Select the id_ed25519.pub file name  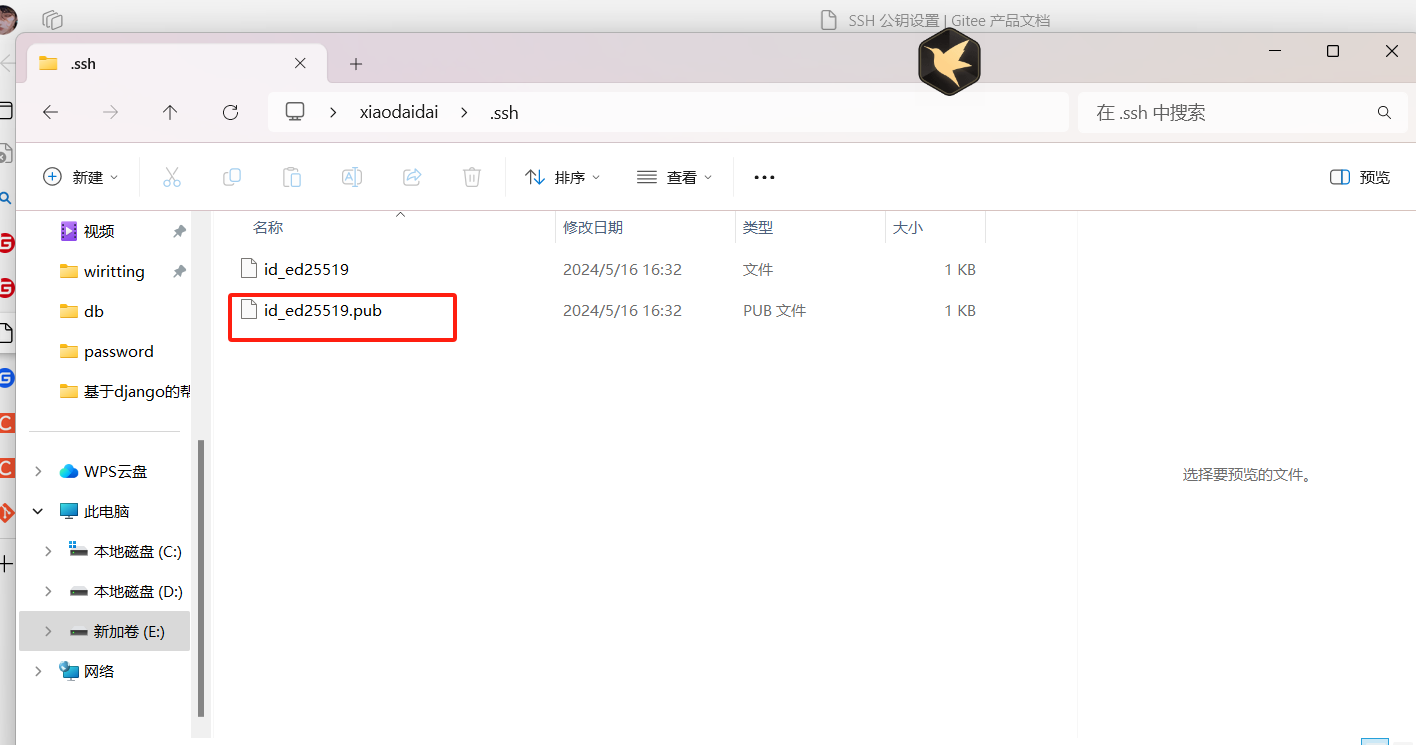tap(323, 310)
